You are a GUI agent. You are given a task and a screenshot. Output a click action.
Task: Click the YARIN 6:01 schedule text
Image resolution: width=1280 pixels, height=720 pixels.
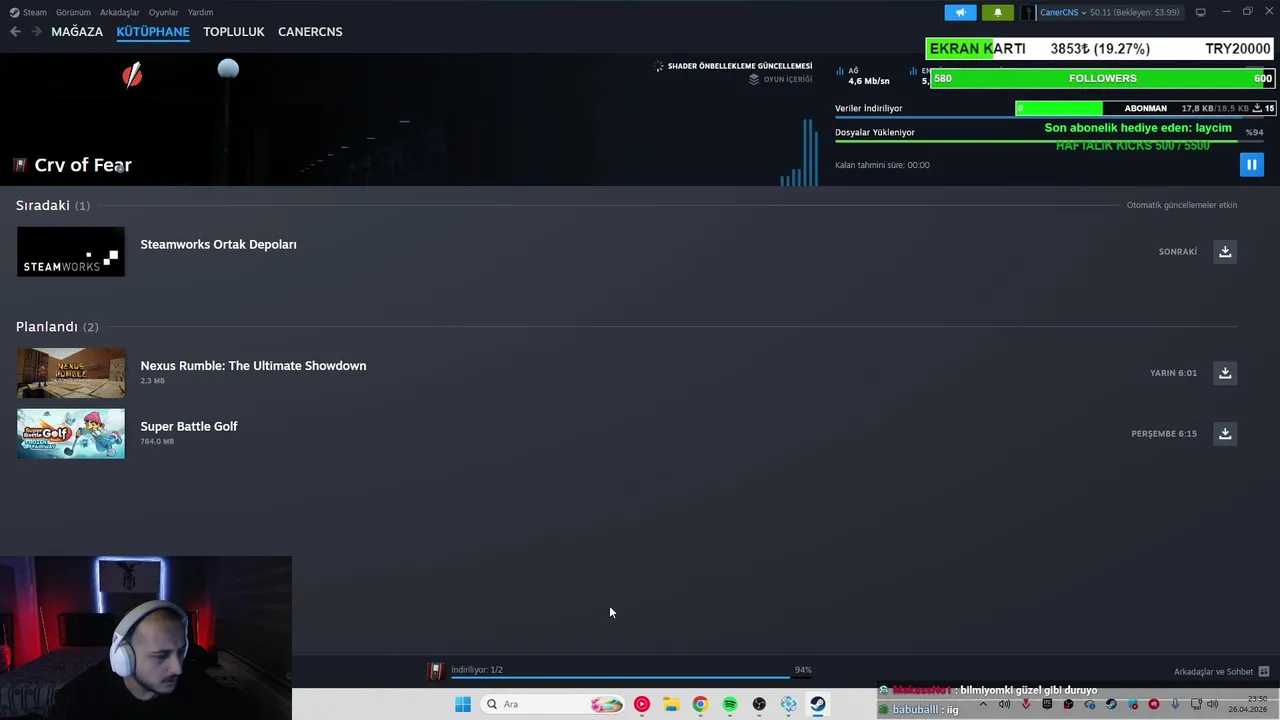1173,373
